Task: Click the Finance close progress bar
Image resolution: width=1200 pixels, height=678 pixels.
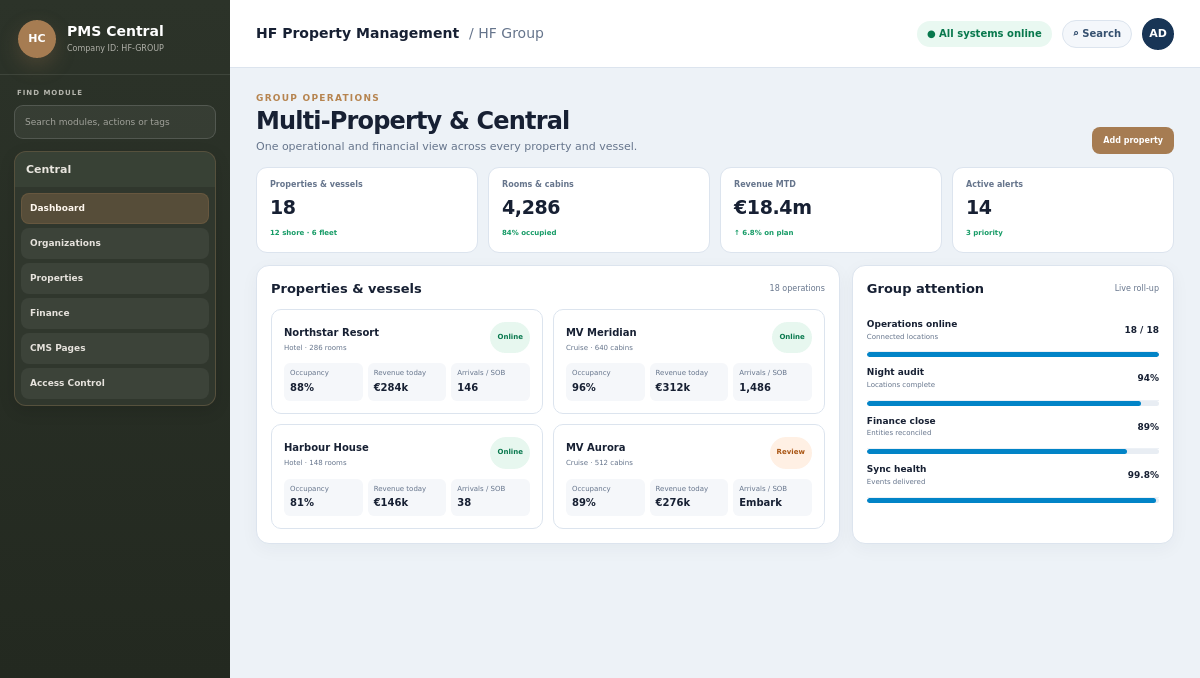Action: click(1013, 451)
